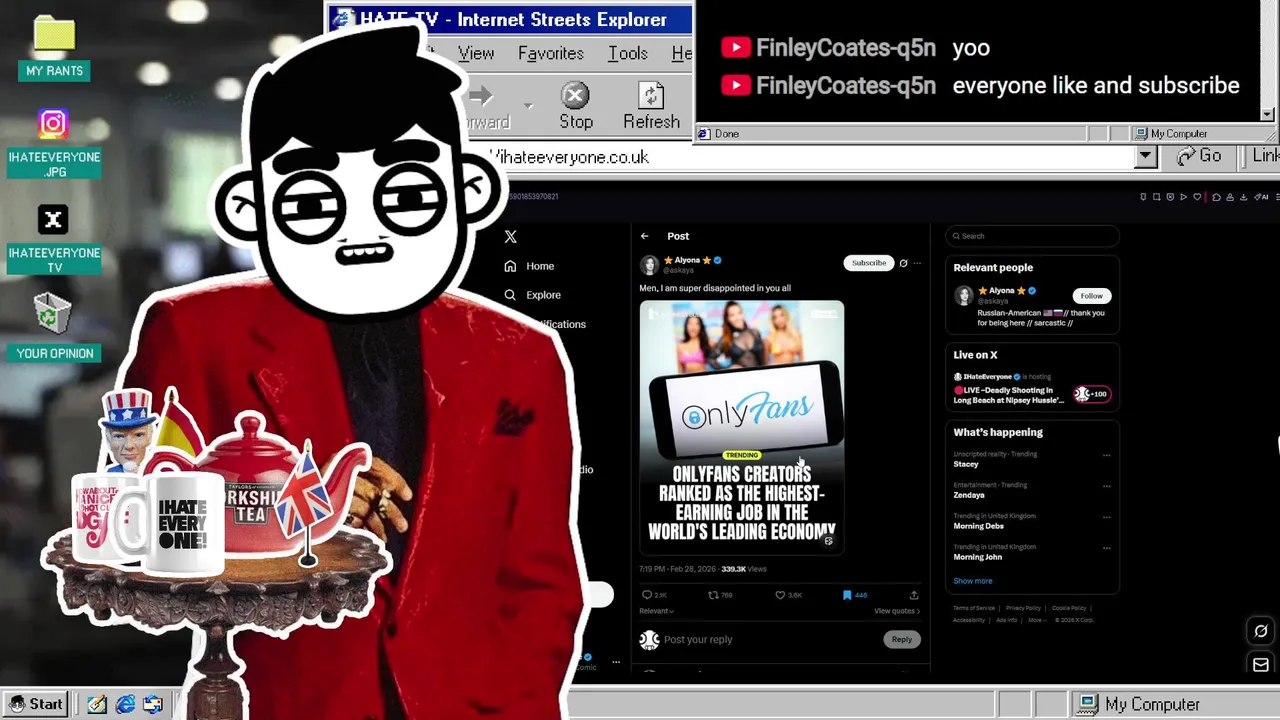Click the share icon on the post
Image resolution: width=1280 pixels, height=720 pixels.
914,595
